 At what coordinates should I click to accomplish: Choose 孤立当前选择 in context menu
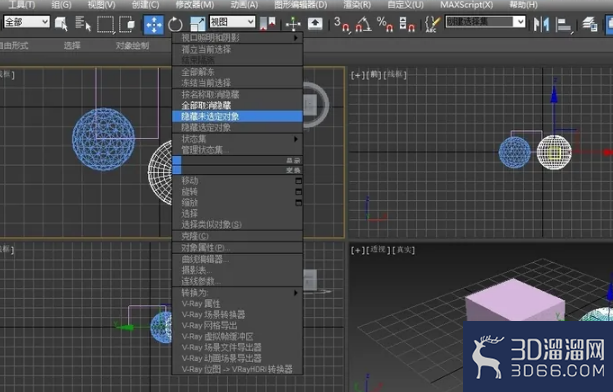tap(237, 49)
